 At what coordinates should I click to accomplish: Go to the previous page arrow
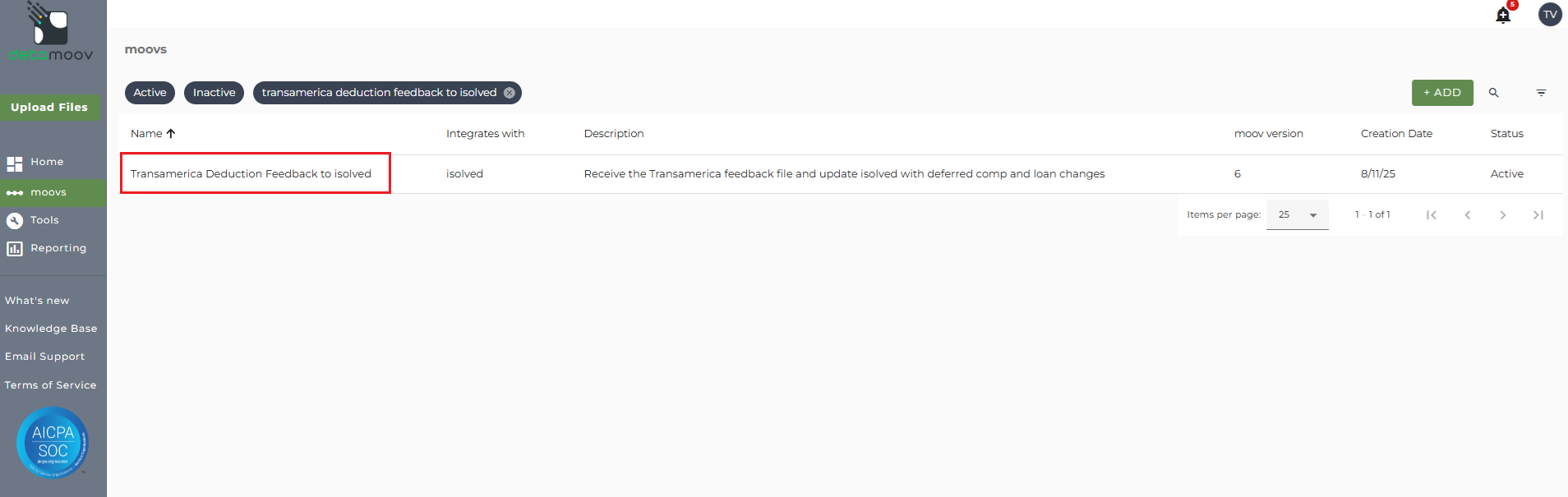pyautogui.click(x=1468, y=215)
